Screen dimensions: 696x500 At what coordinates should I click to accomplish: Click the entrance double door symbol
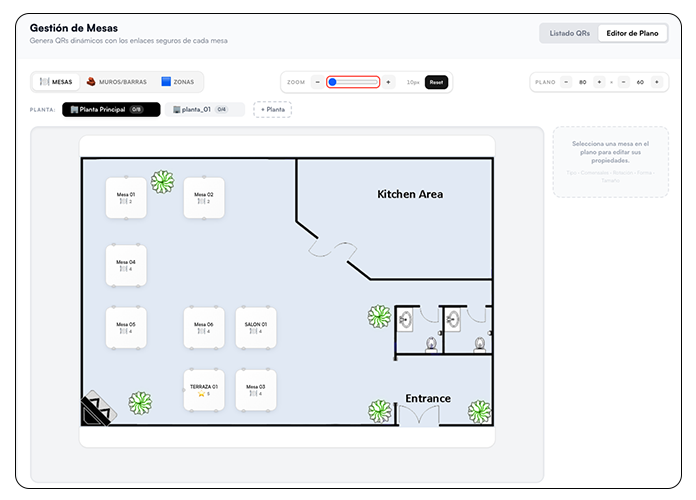coord(419,416)
